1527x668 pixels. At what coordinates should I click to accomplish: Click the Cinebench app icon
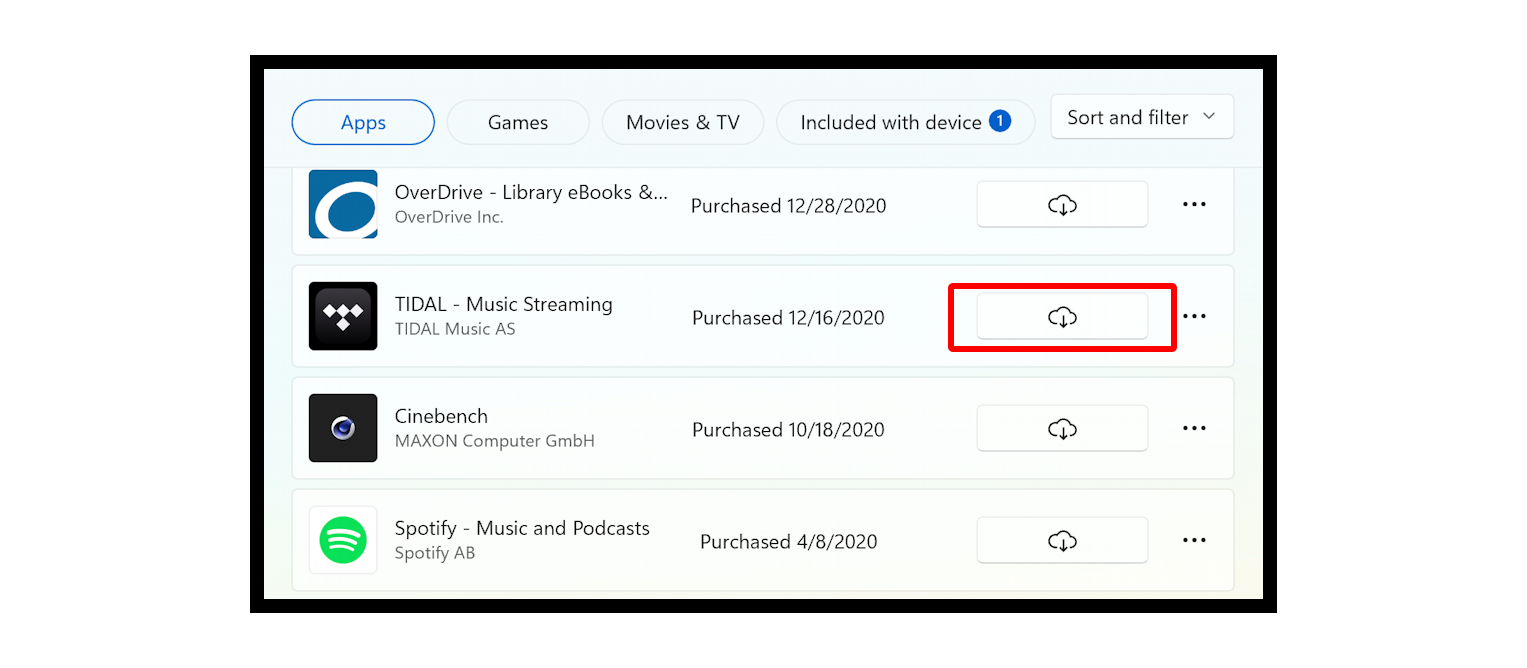343,428
